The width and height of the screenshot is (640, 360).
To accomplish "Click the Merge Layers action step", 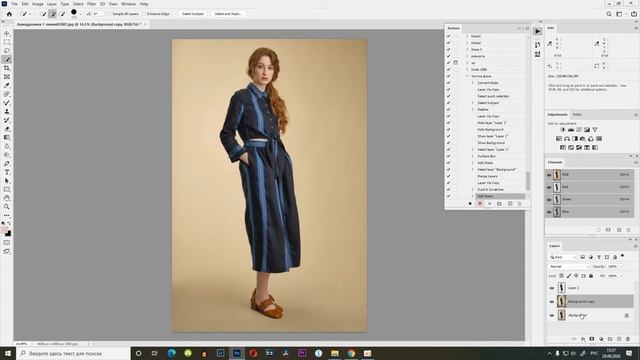I will (x=487, y=176).
